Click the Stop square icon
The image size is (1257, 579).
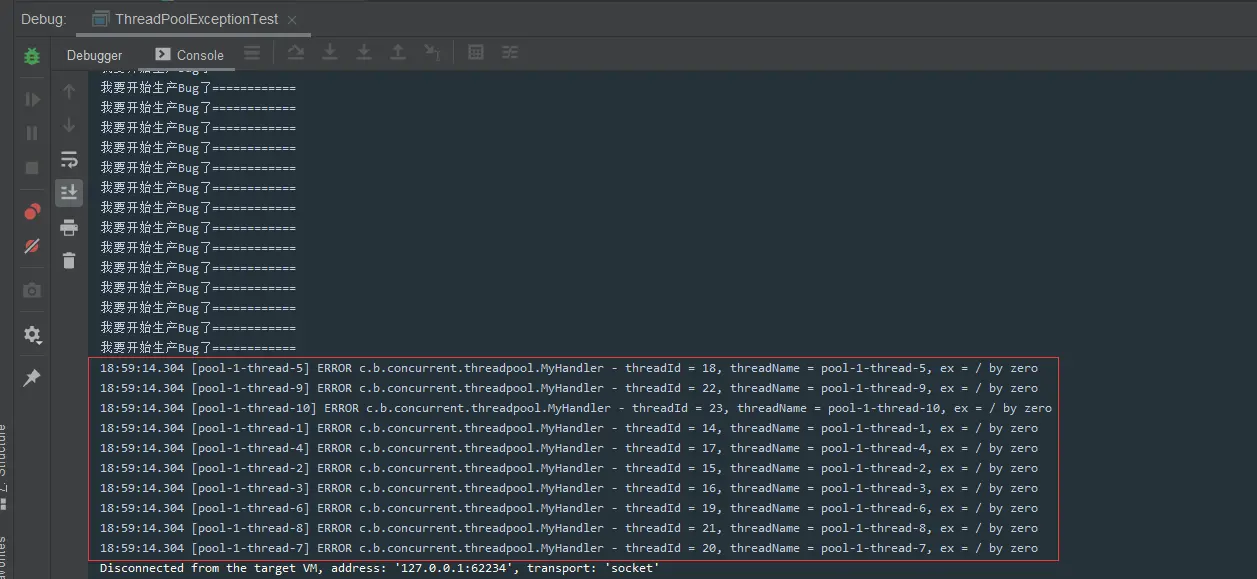[x=32, y=168]
